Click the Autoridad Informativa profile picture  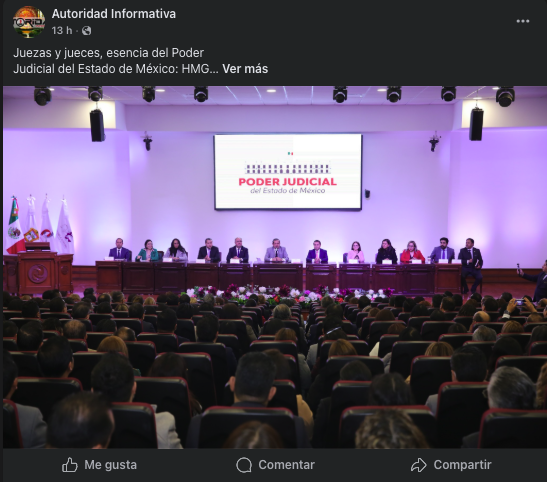[x=29, y=22]
